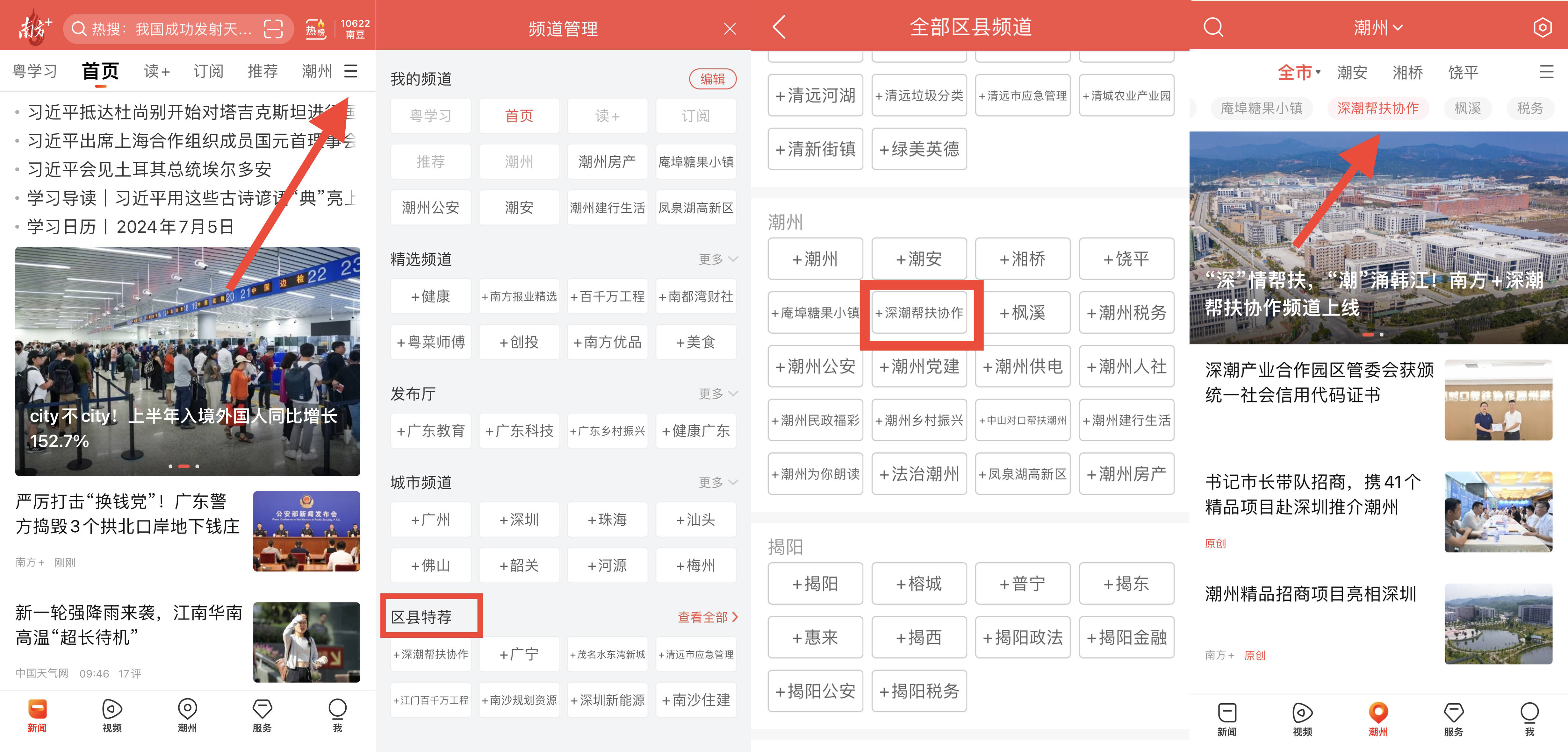
Task: Open 潮州 city dropdown in header
Action: pos(1378,27)
